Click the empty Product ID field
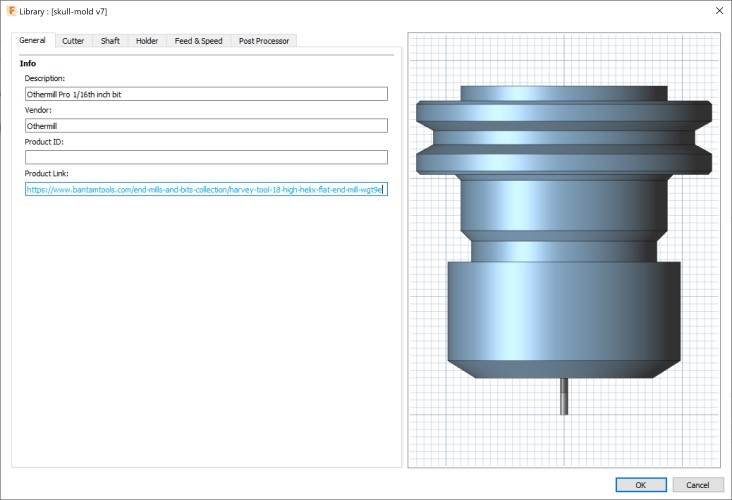Image resolution: width=732 pixels, height=500 pixels. pos(206,157)
